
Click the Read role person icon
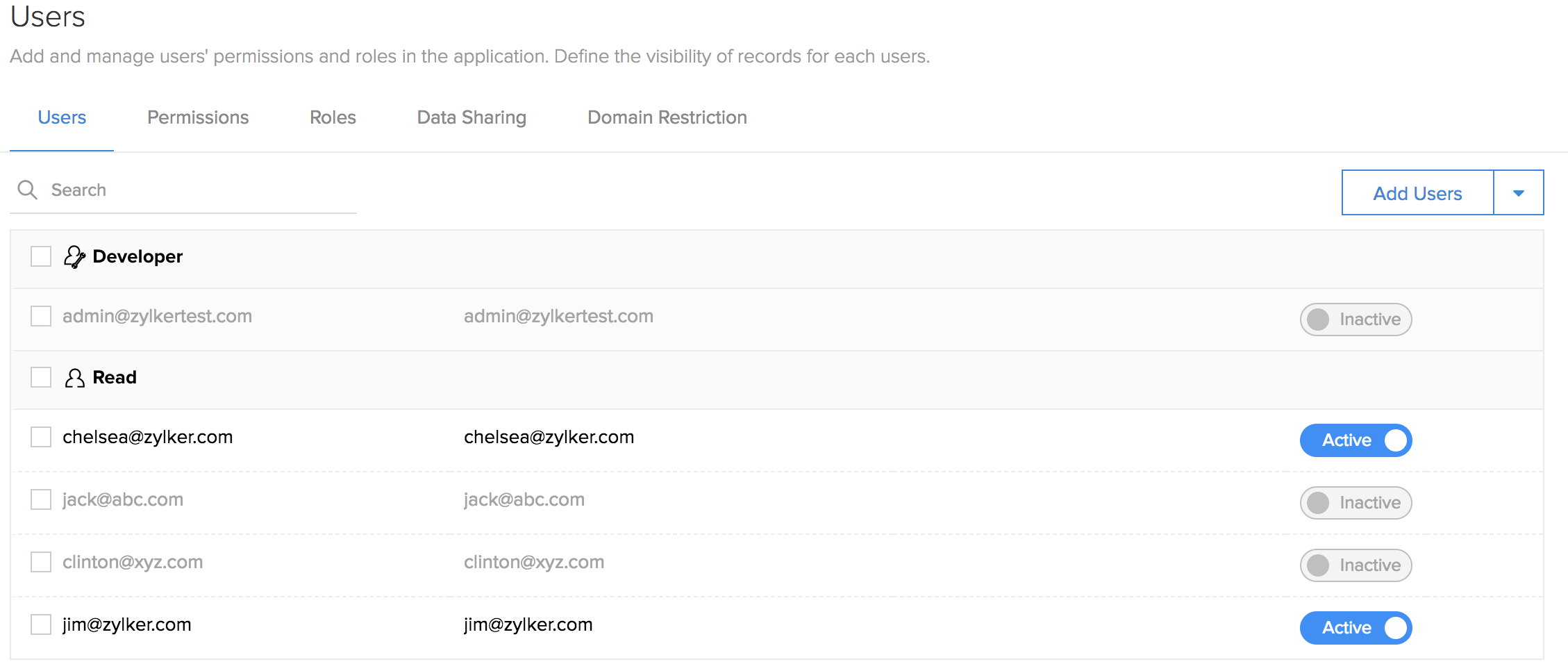(x=74, y=378)
